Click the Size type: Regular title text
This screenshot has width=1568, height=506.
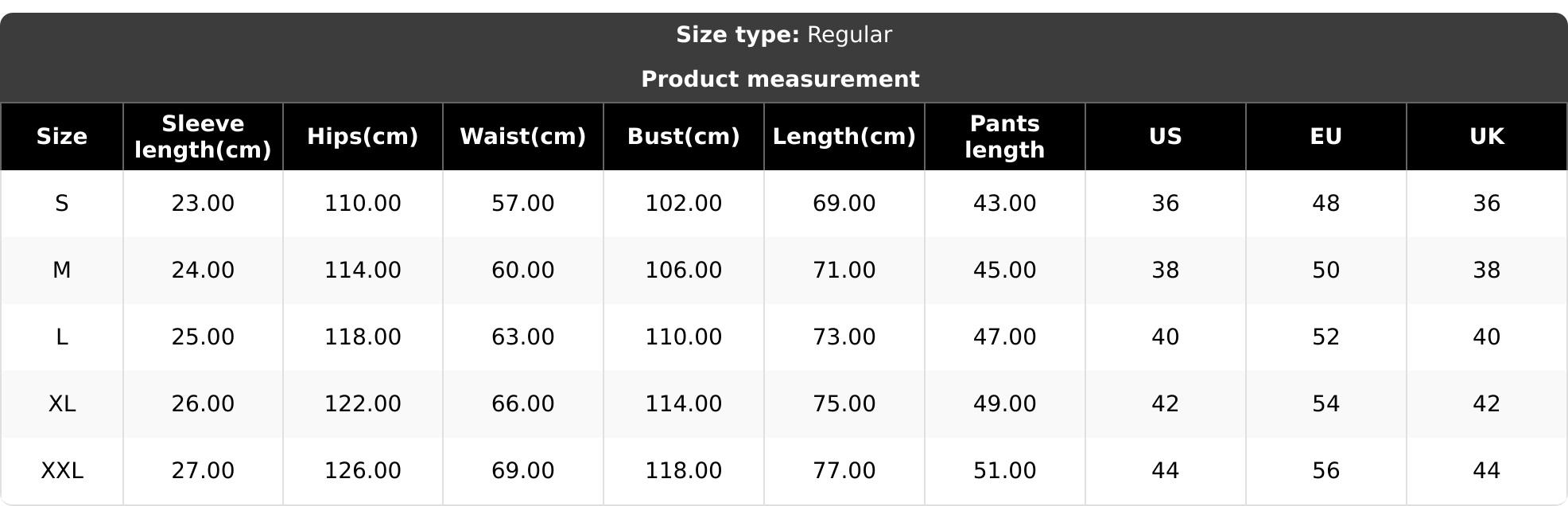784,35
